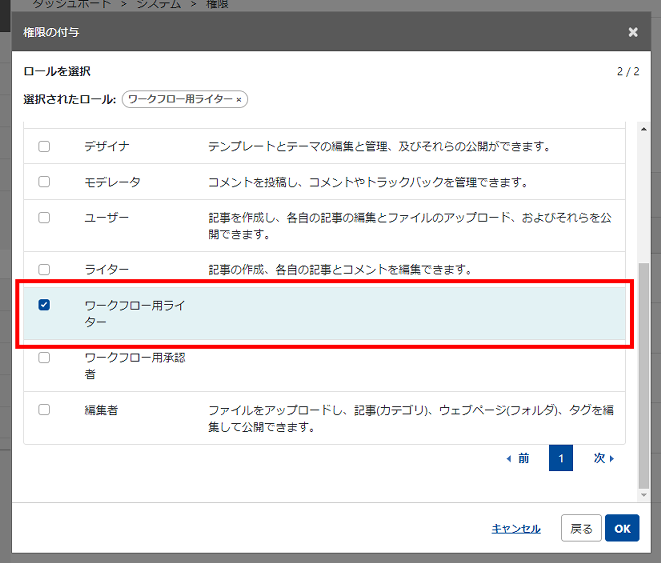Image resolution: width=661 pixels, height=563 pixels.
Task: Check the デザイナ role checkbox
Action: (x=44, y=147)
